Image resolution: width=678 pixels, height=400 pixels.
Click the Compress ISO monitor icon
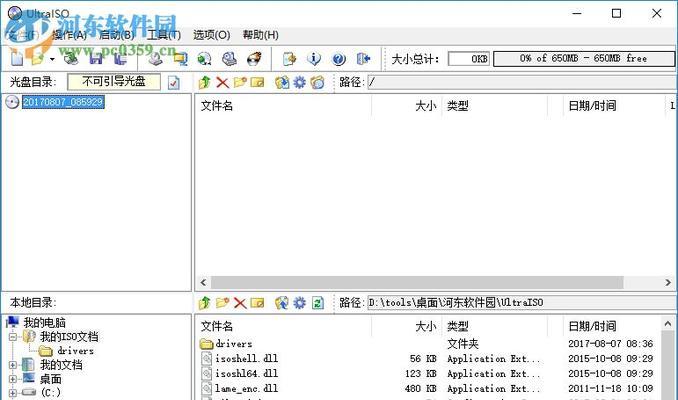[180, 58]
